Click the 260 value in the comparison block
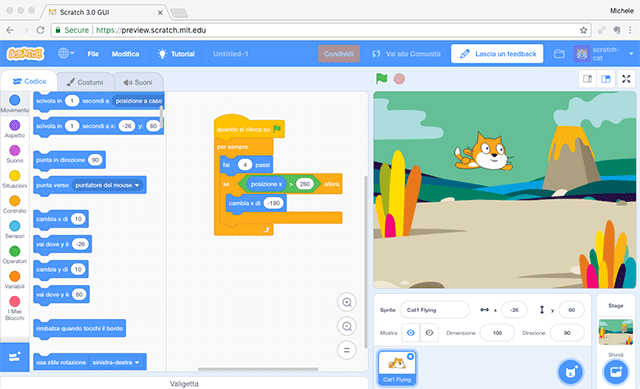Image resolution: width=640 pixels, height=389 pixels. pos(304,184)
